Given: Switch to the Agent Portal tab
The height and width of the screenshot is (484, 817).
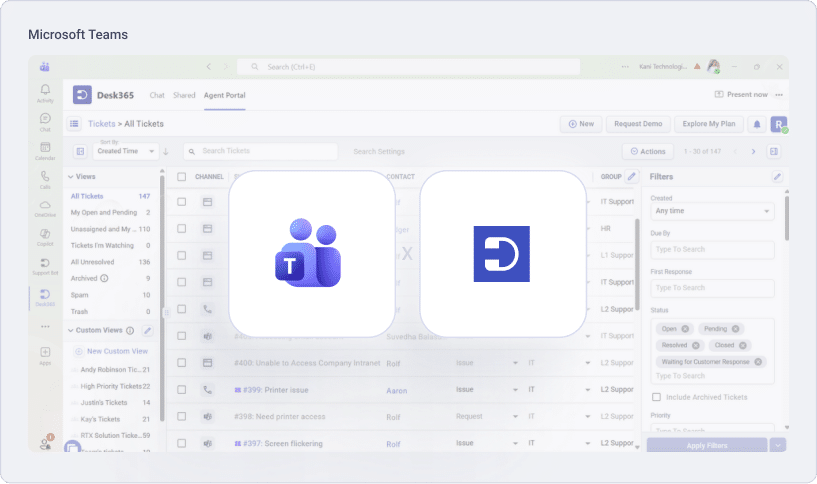Looking at the screenshot, I should (225, 95).
